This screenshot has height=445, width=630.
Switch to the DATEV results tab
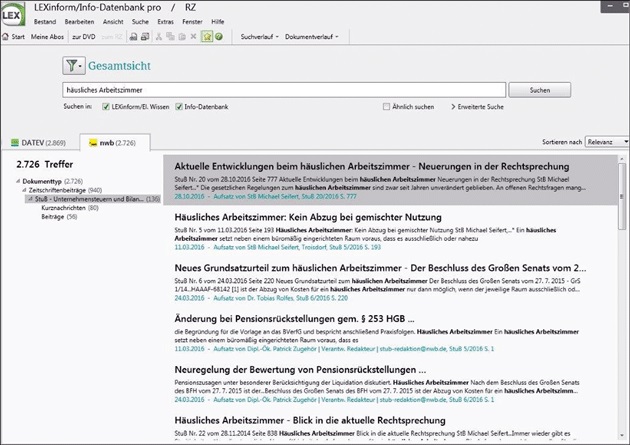pos(40,144)
